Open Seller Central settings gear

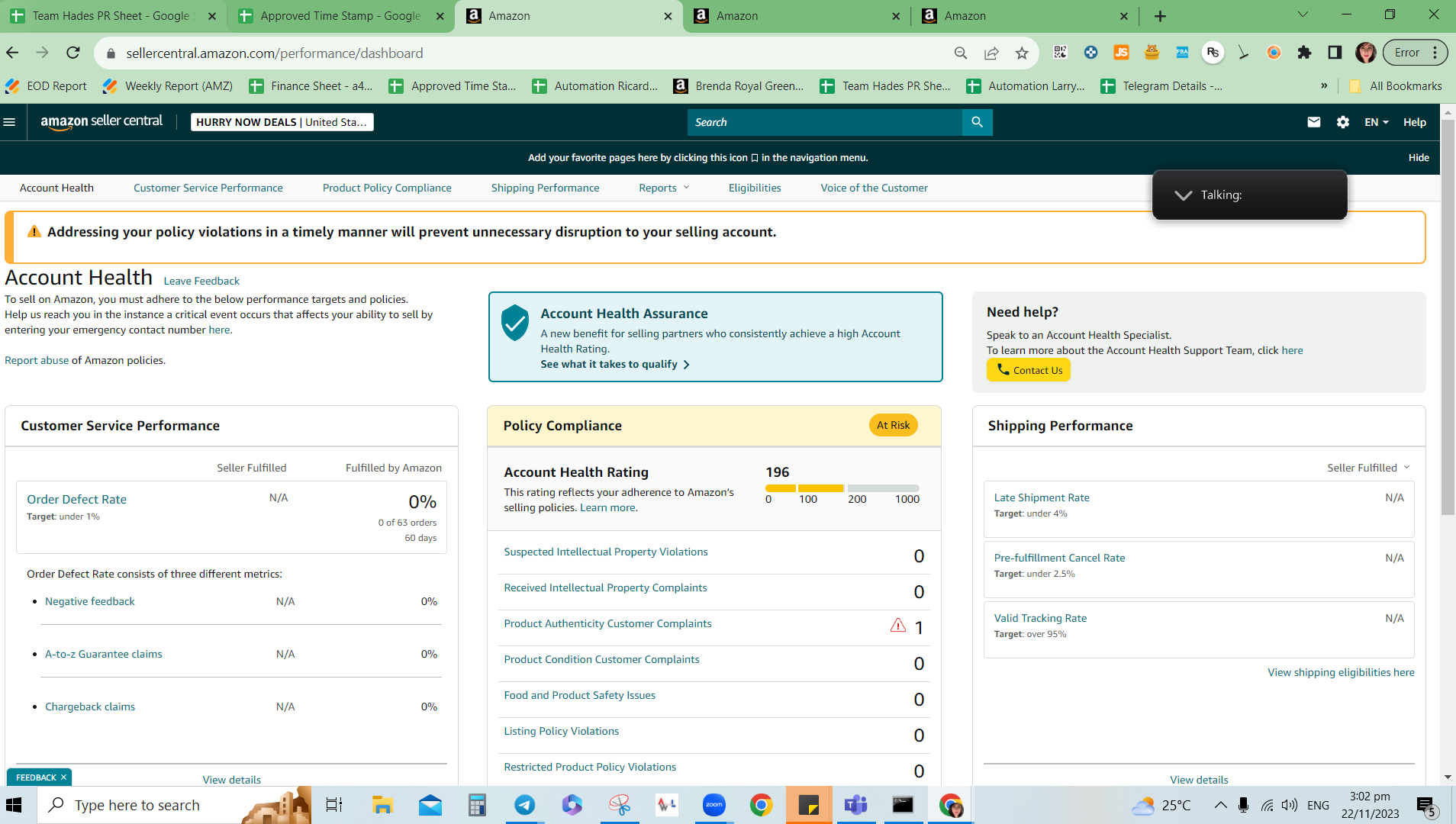(x=1343, y=122)
